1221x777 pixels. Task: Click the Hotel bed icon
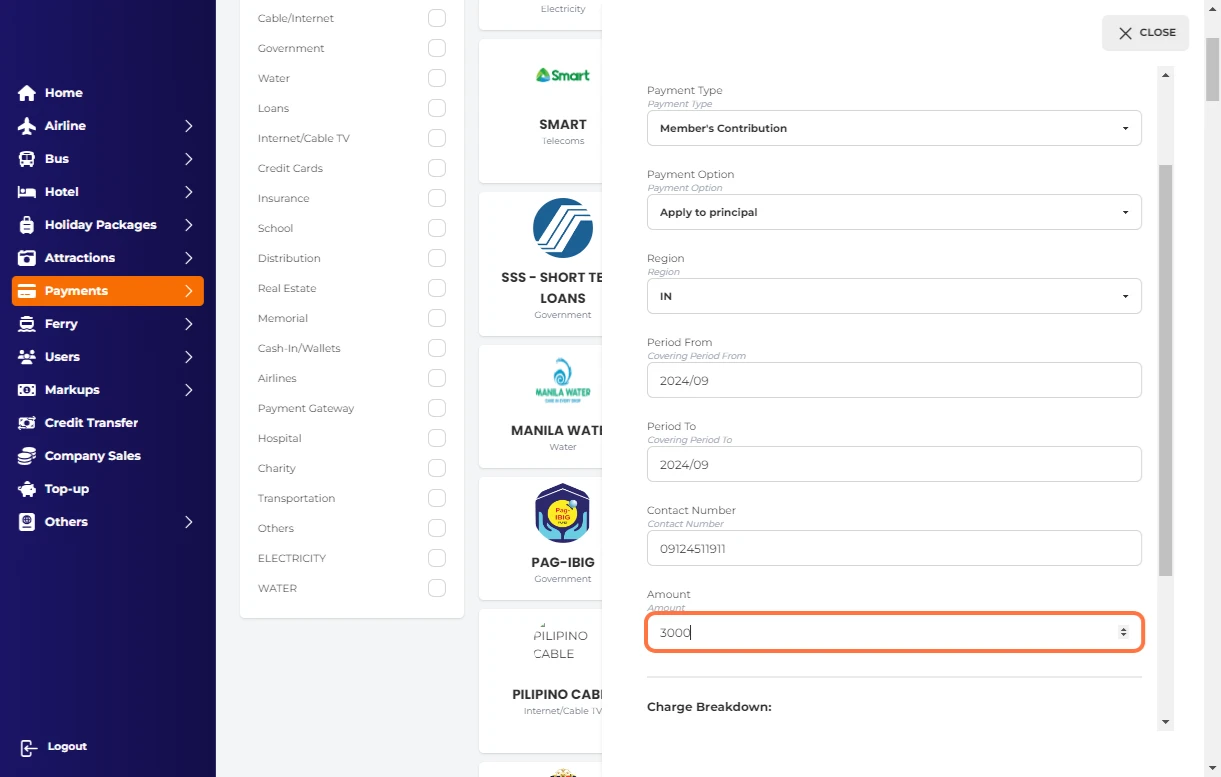pyautogui.click(x=27, y=192)
